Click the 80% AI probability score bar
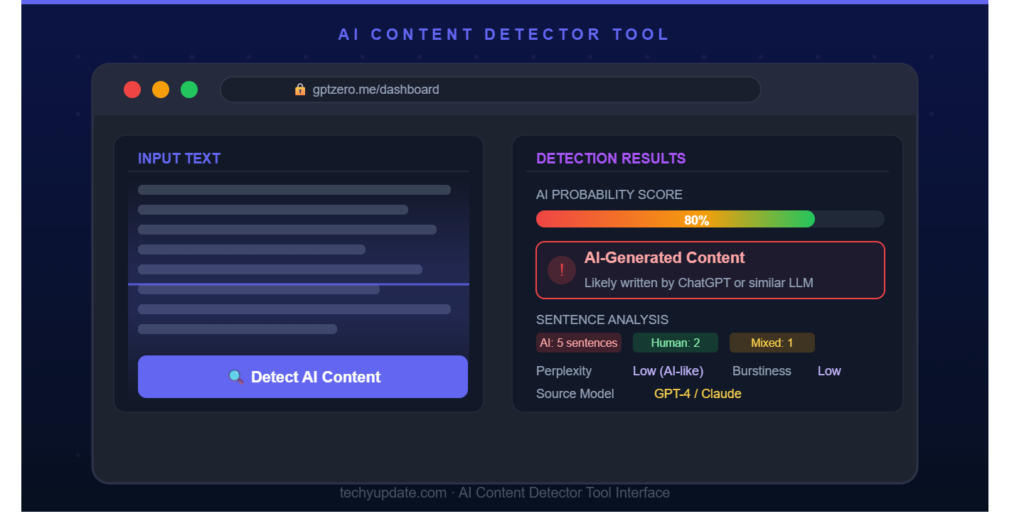The width and height of the screenshot is (1024, 526). tap(710, 220)
